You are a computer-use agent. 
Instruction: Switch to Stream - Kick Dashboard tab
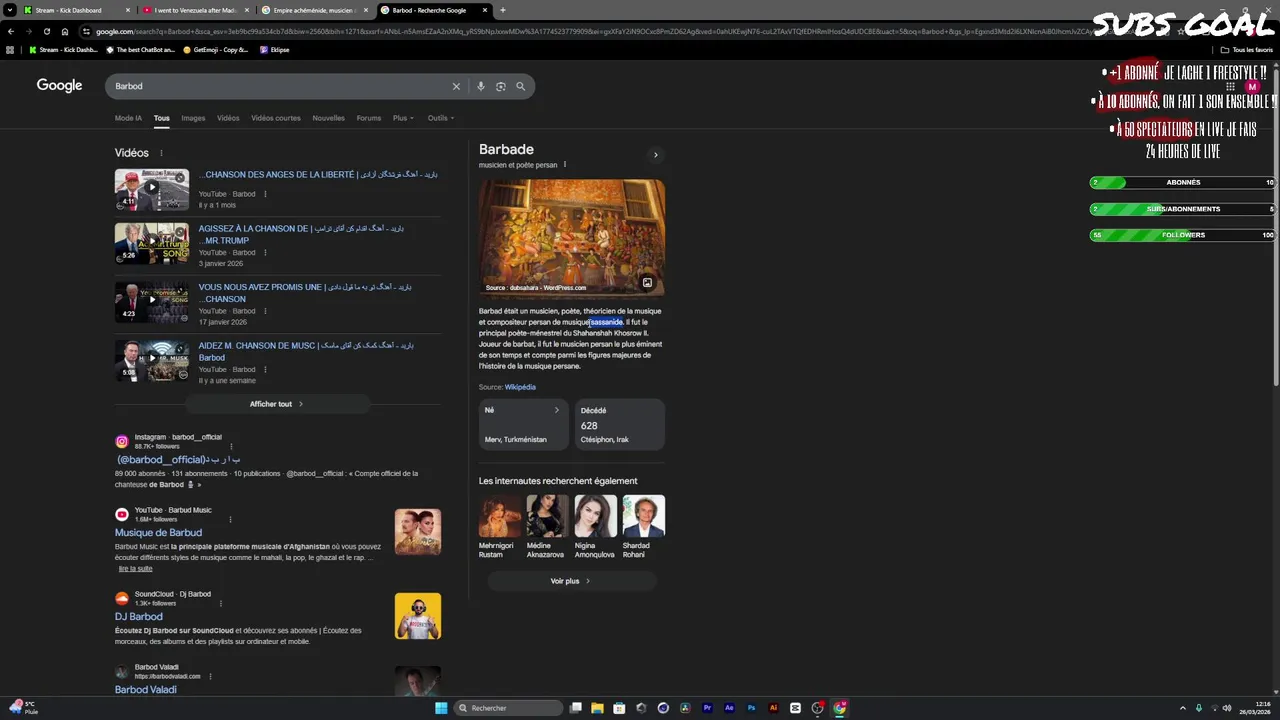75,10
